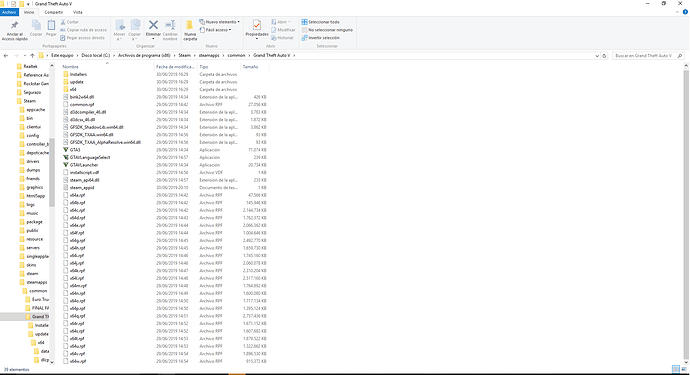Go back with the left arrow
Image resolution: width=690 pixels, height=375 pixels.
(6, 55)
